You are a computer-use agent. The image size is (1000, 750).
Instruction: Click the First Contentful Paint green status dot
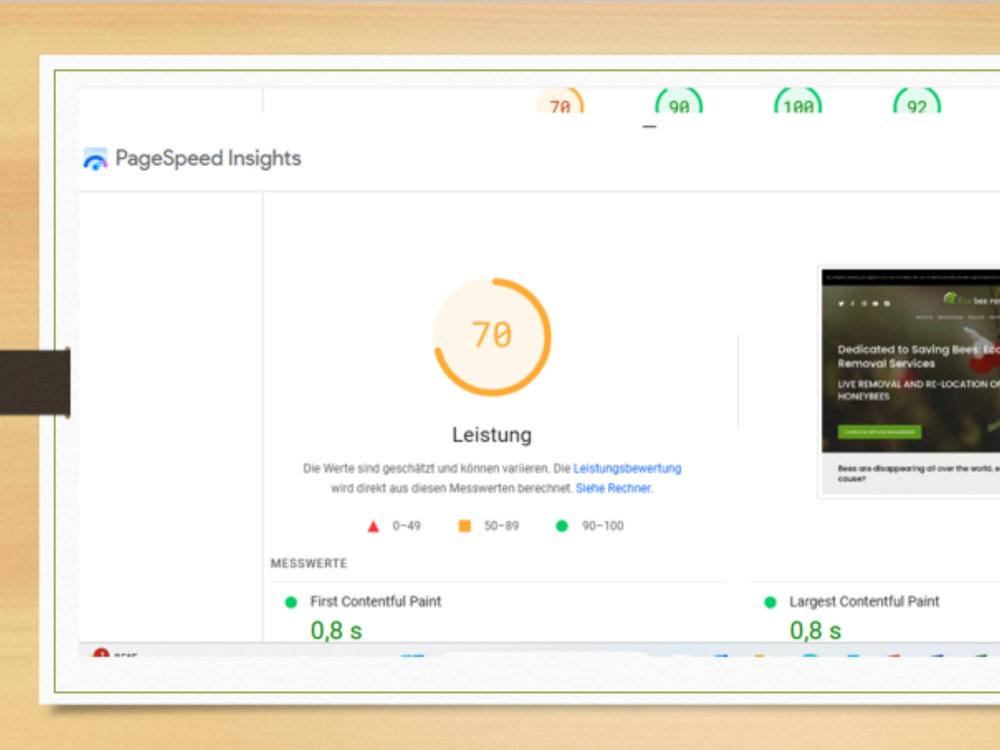pyautogui.click(x=291, y=602)
